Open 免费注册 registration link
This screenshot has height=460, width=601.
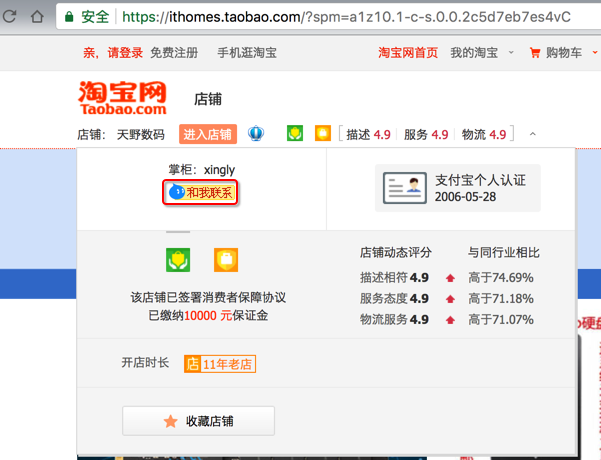coord(174,53)
